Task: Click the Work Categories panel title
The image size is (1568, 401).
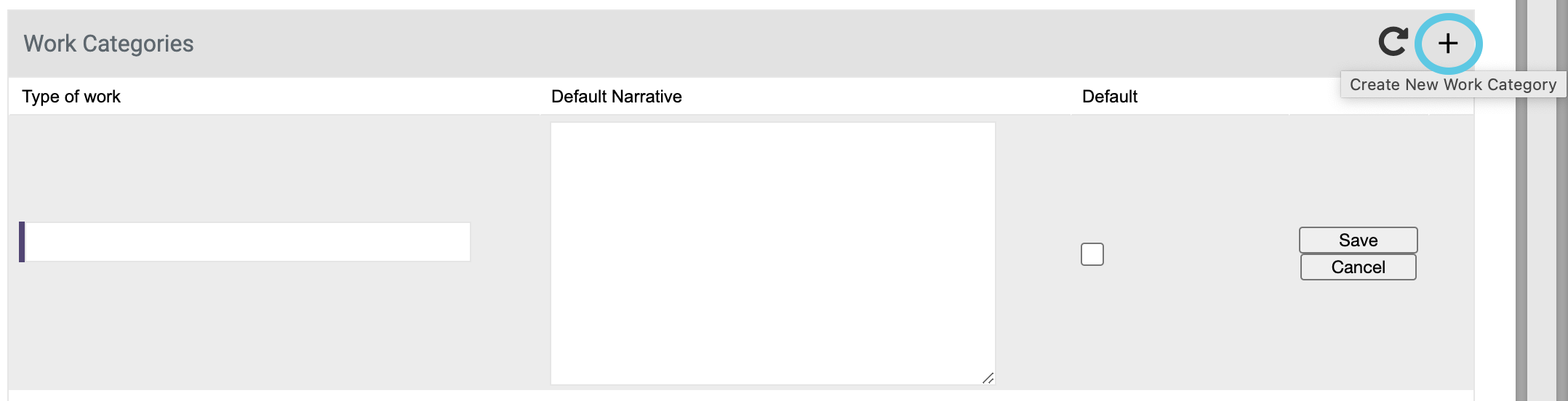Action: pyautogui.click(x=108, y=44)
